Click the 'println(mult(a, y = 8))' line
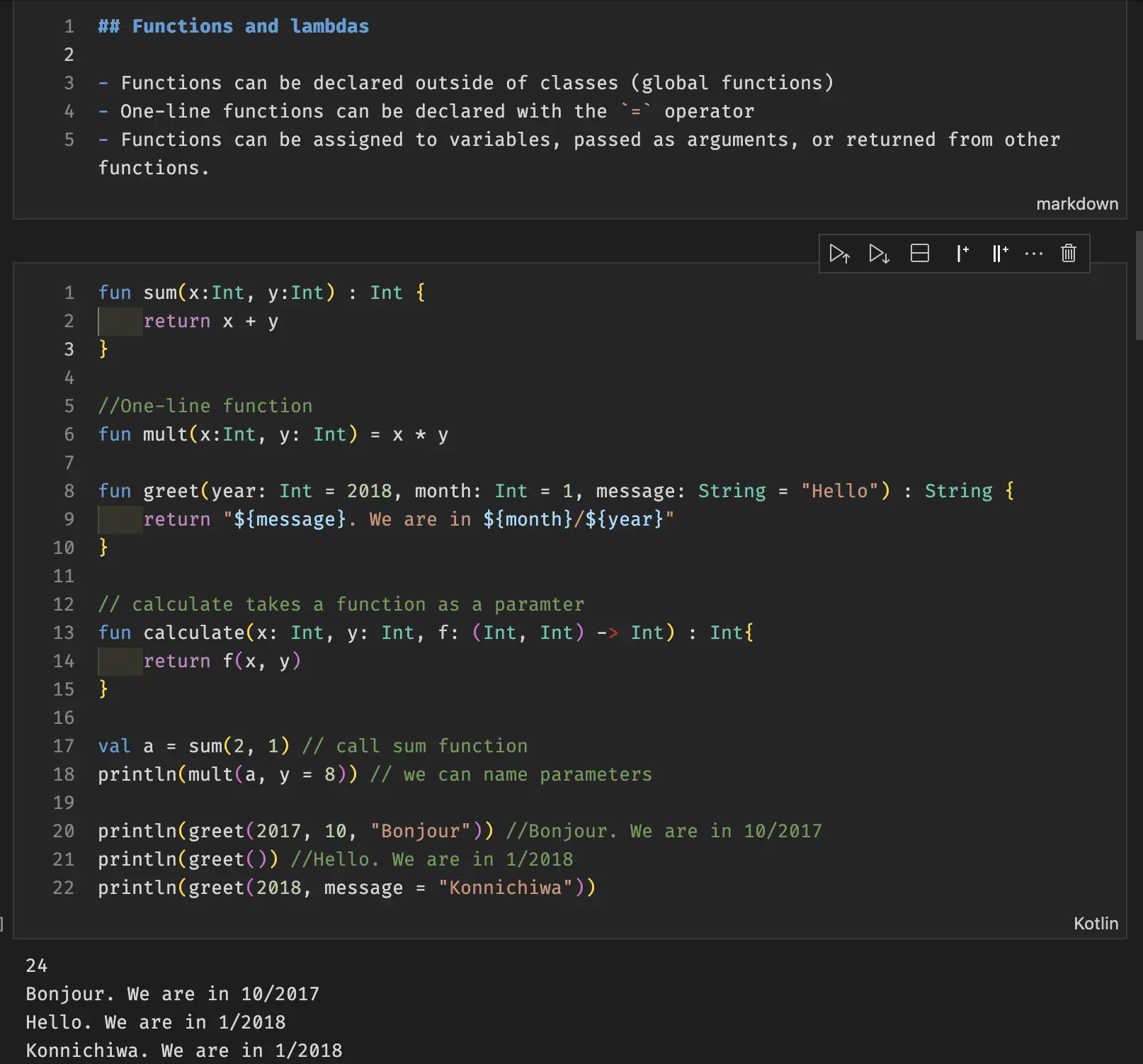The width and height of the screenshot is (1143, 1064). [x=228, y=774]
